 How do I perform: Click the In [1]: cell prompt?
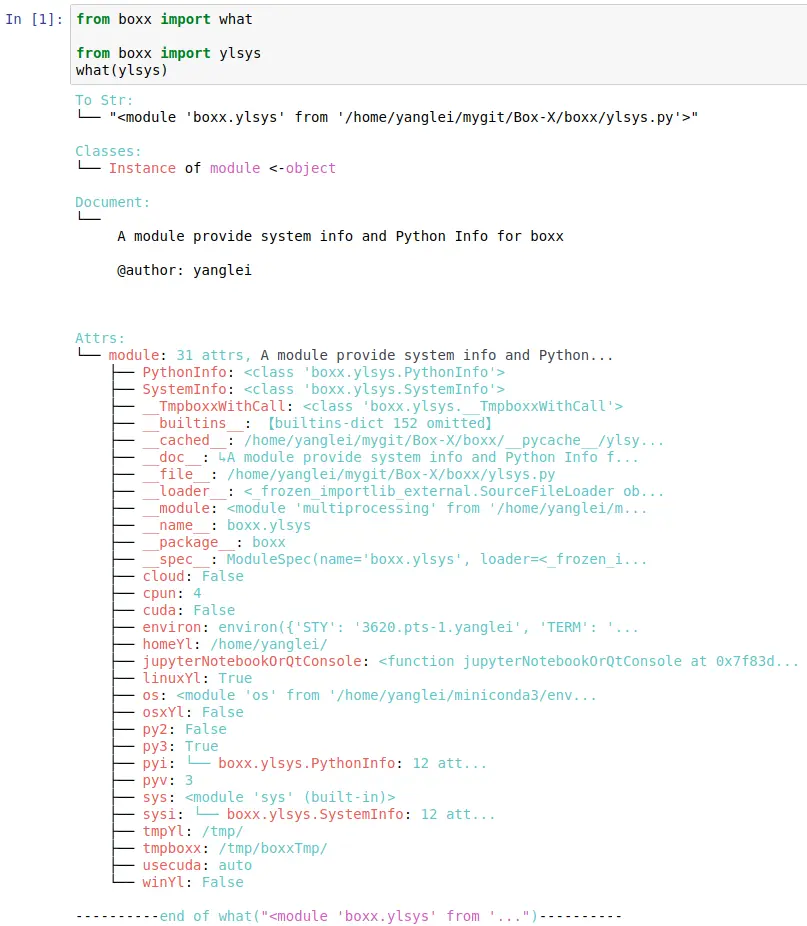pyautogui.click(x=34, y=19)
